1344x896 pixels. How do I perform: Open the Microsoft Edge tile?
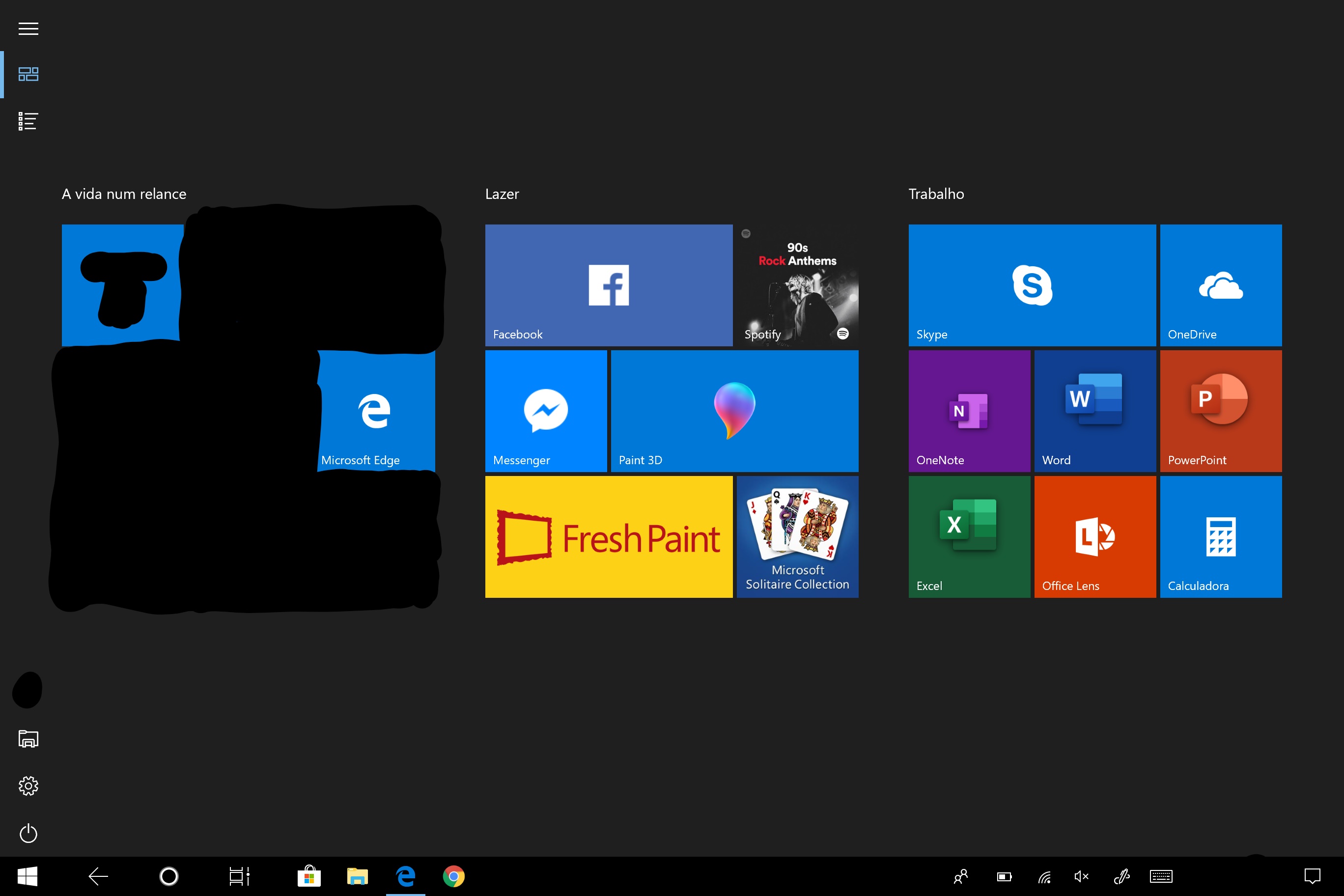[377, 411]
